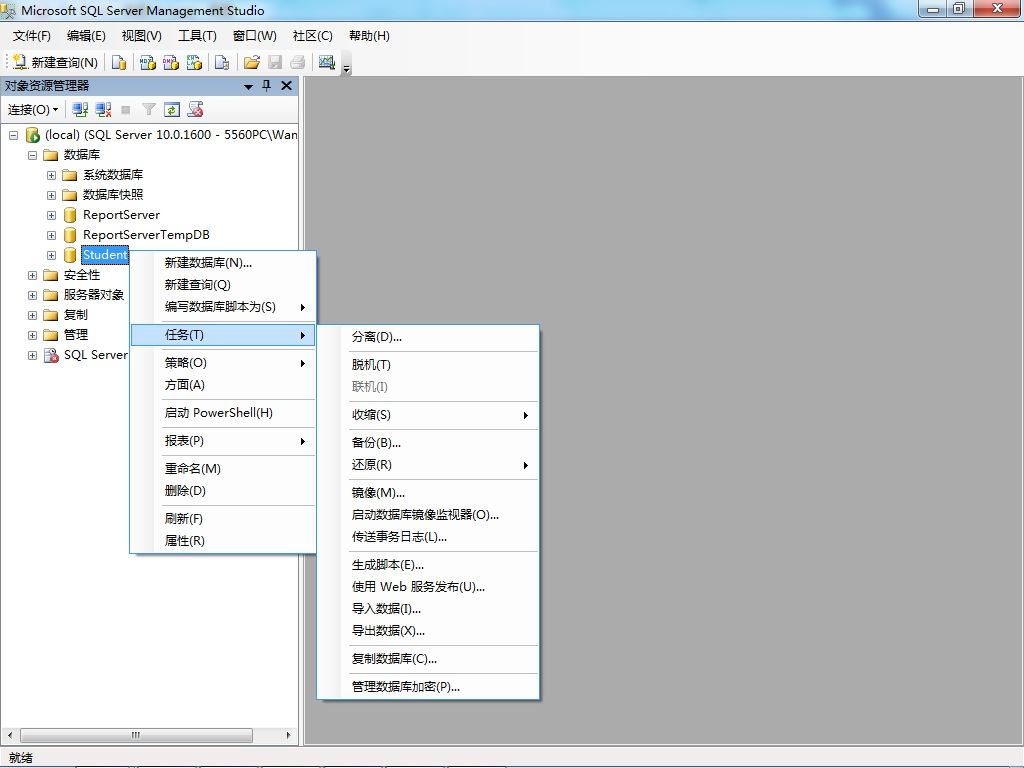
Task: Choose 启动 PowerShell(H)
Action: click(223, 413)
